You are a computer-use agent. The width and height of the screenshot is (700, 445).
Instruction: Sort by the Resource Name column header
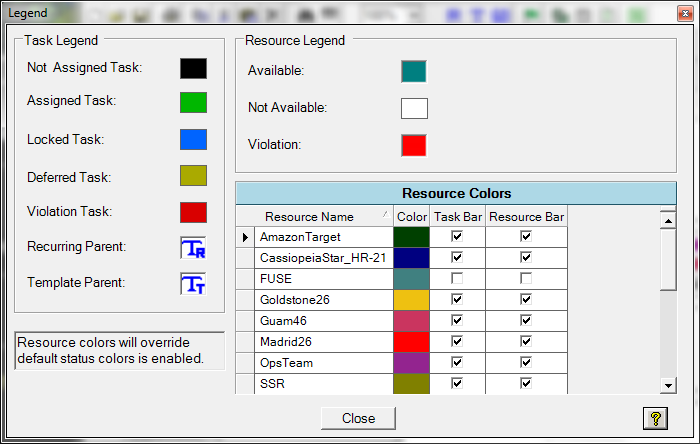pos(310,216)
